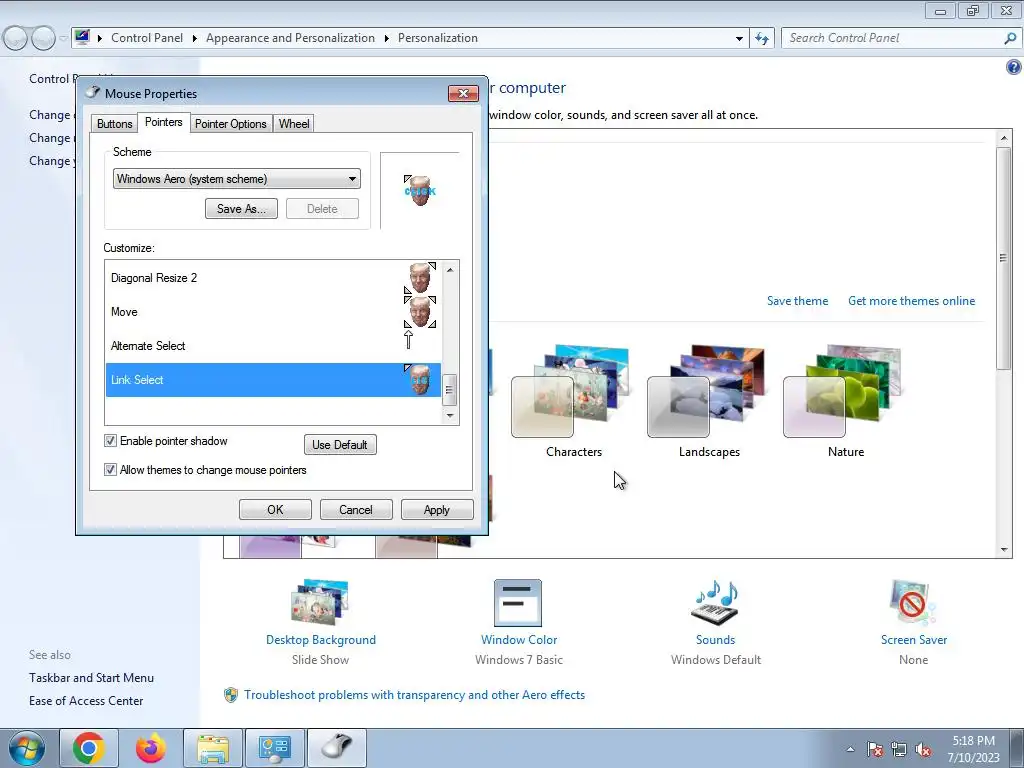The image size is (1024, 768).
Task: Click the Customize list scroll-up arrow
Action: [x=450, y=270]
